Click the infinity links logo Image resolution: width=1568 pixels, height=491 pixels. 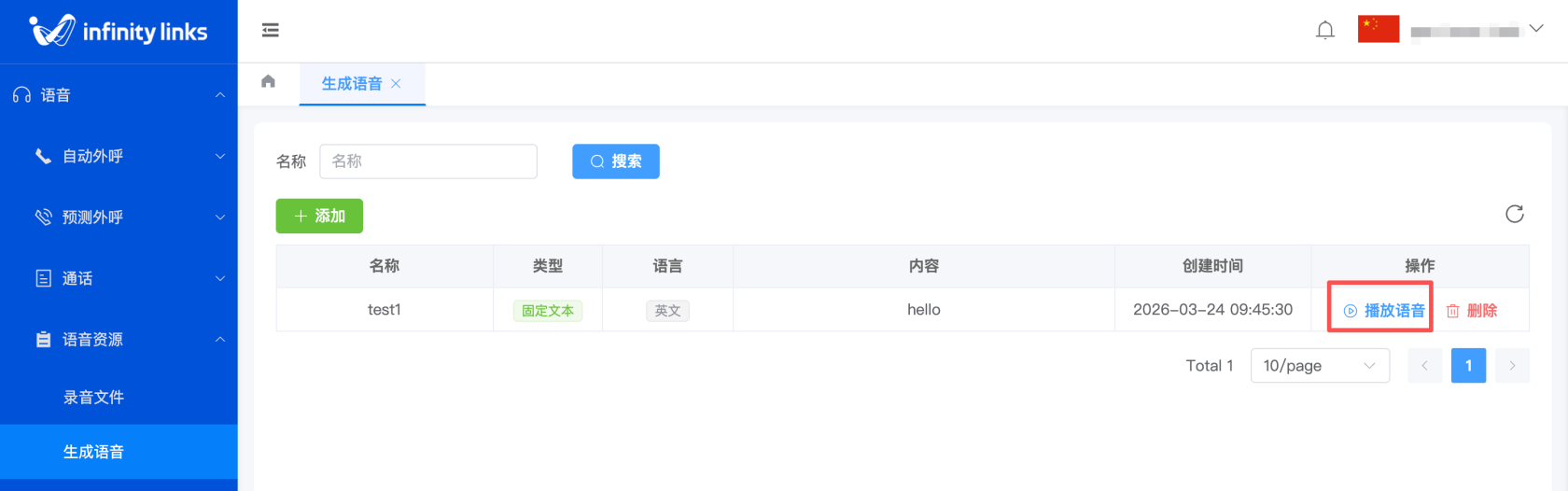coord(119,32)
